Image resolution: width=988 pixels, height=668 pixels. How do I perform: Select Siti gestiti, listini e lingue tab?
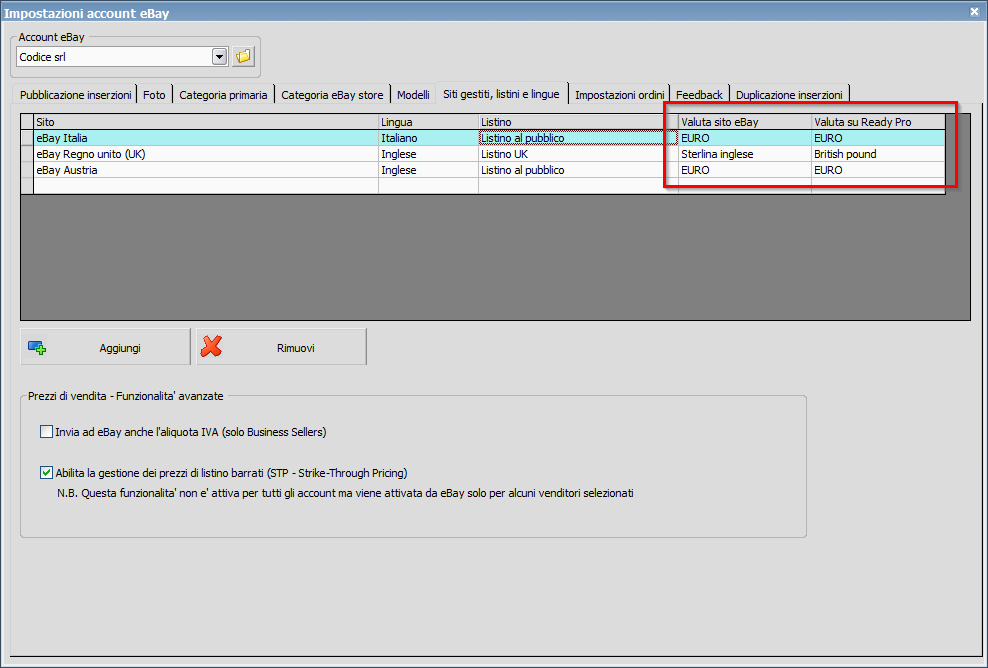(x=502, y=94)
